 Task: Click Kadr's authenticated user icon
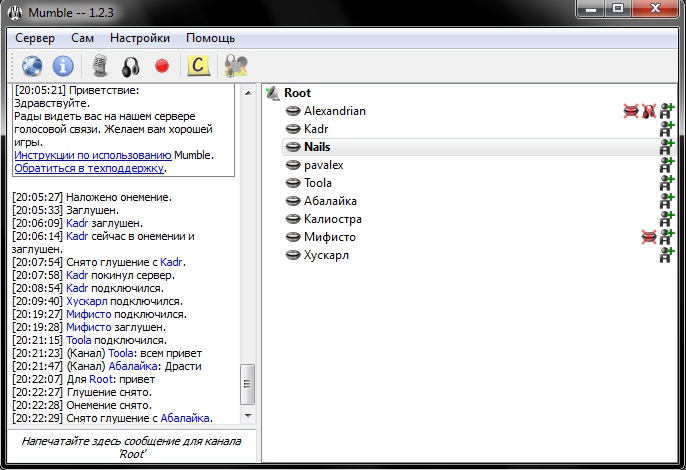tap(667, 129)
